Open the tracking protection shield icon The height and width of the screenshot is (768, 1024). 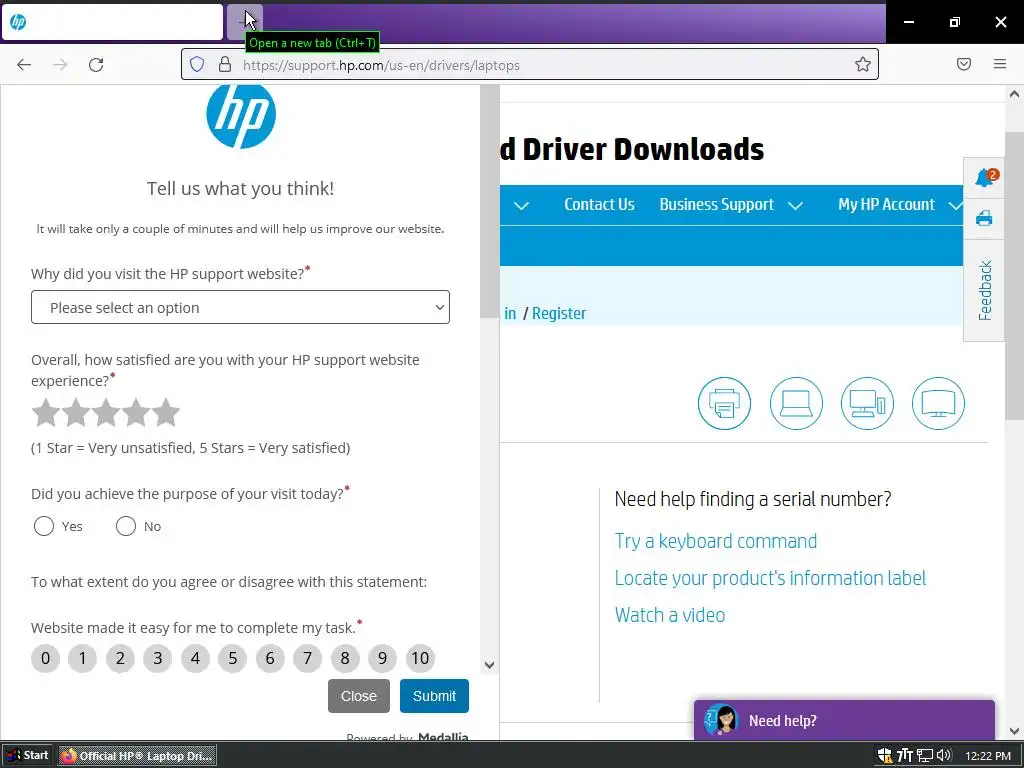197,65
